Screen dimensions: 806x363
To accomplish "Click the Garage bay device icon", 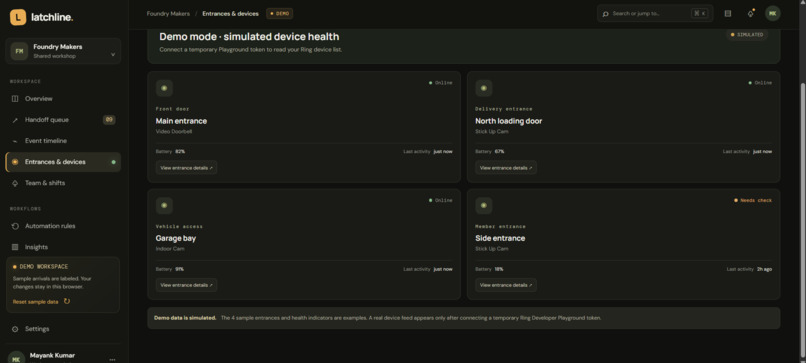I will click(164, 206).
